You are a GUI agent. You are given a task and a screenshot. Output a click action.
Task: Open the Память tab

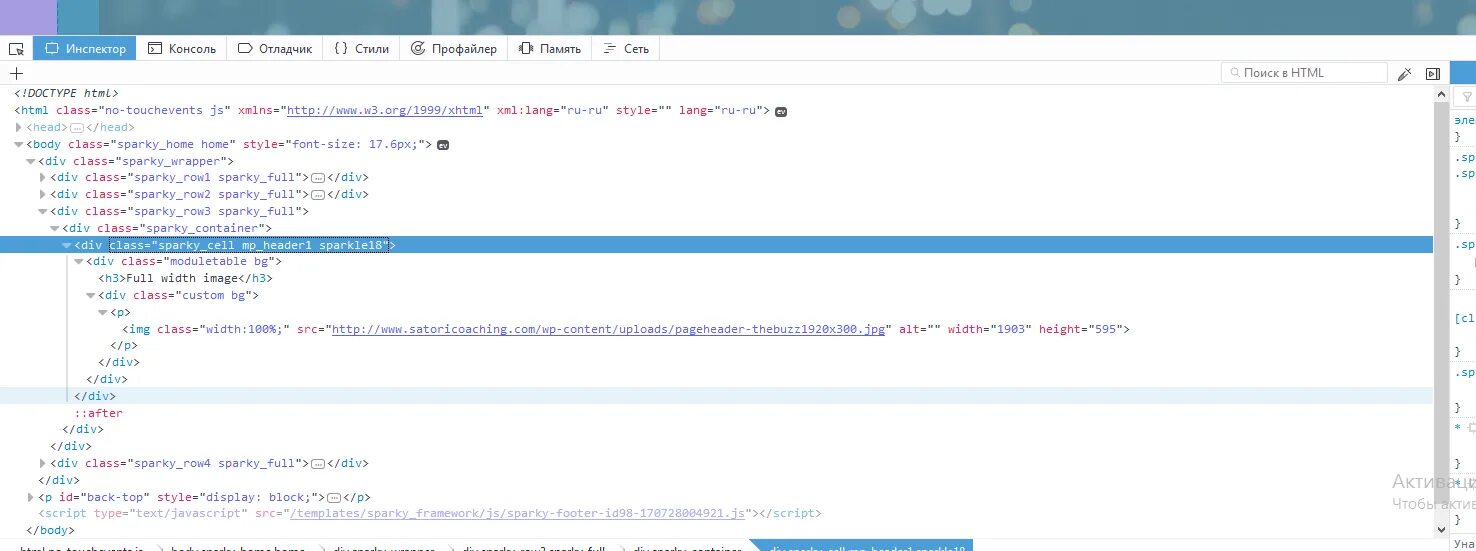pos(550,49)
